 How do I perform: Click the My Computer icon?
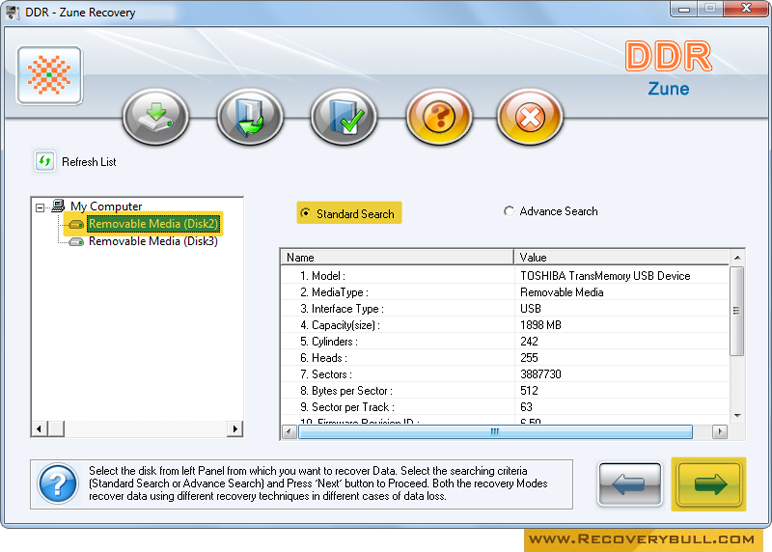(x=58, y=205)
